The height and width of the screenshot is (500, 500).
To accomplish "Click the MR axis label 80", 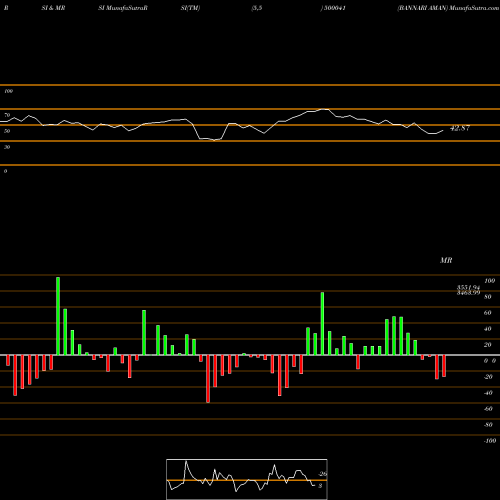I will (488, 297).
